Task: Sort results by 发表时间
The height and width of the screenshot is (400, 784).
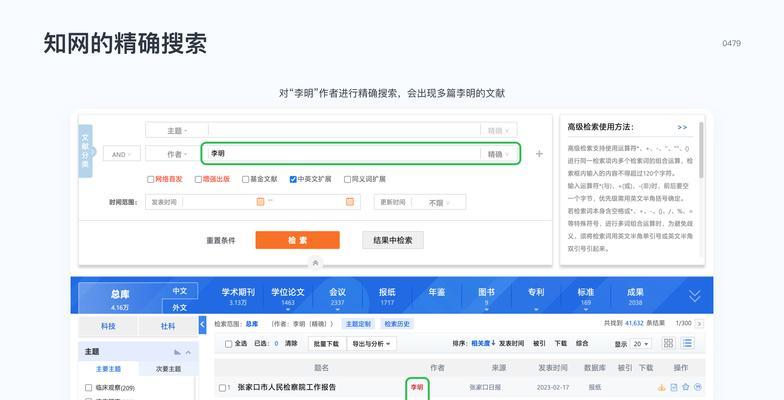Action: click(511, 344)
